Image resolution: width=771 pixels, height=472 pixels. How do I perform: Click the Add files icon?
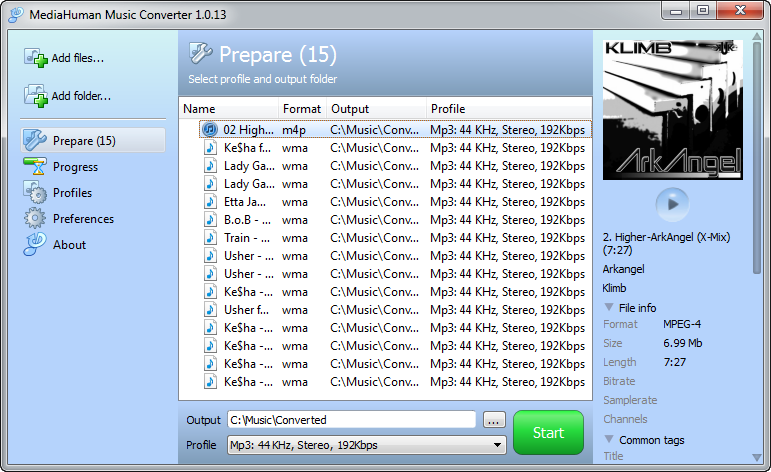tap(36, 58)
